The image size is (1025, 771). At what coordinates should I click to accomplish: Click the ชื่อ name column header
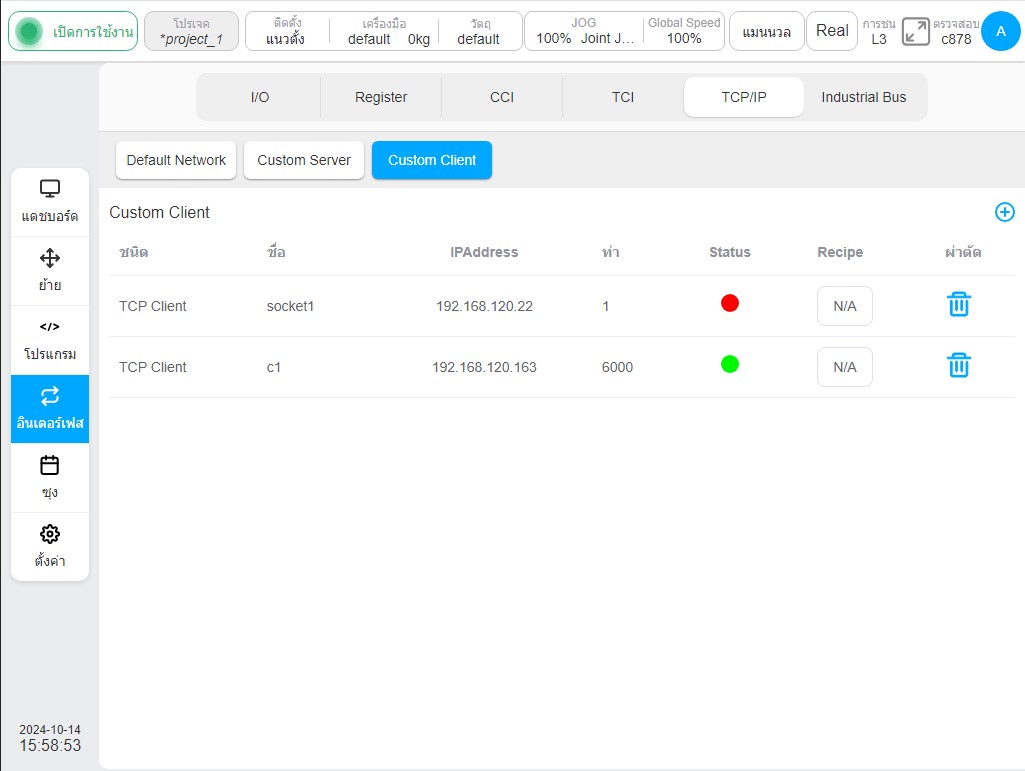pos(276,252)
